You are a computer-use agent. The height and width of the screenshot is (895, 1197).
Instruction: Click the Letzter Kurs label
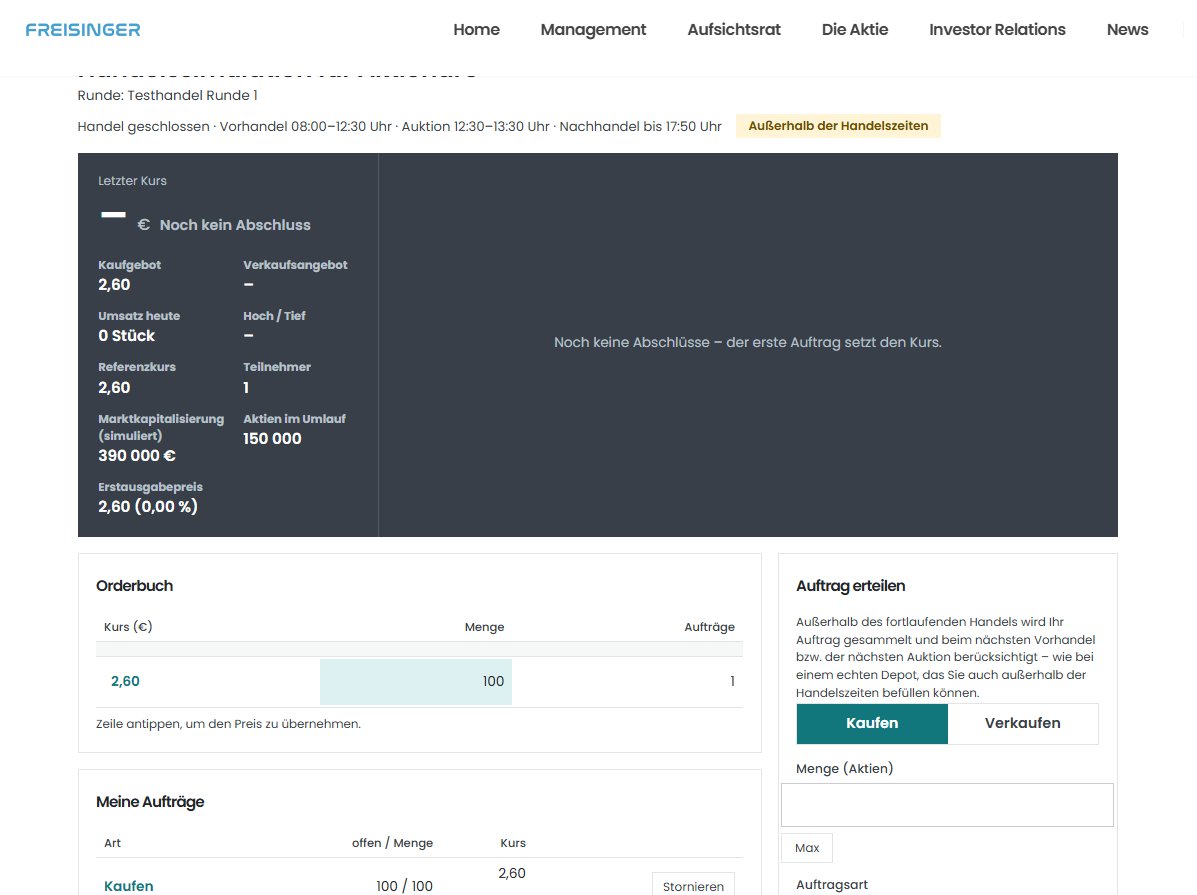tap(132, 181)
